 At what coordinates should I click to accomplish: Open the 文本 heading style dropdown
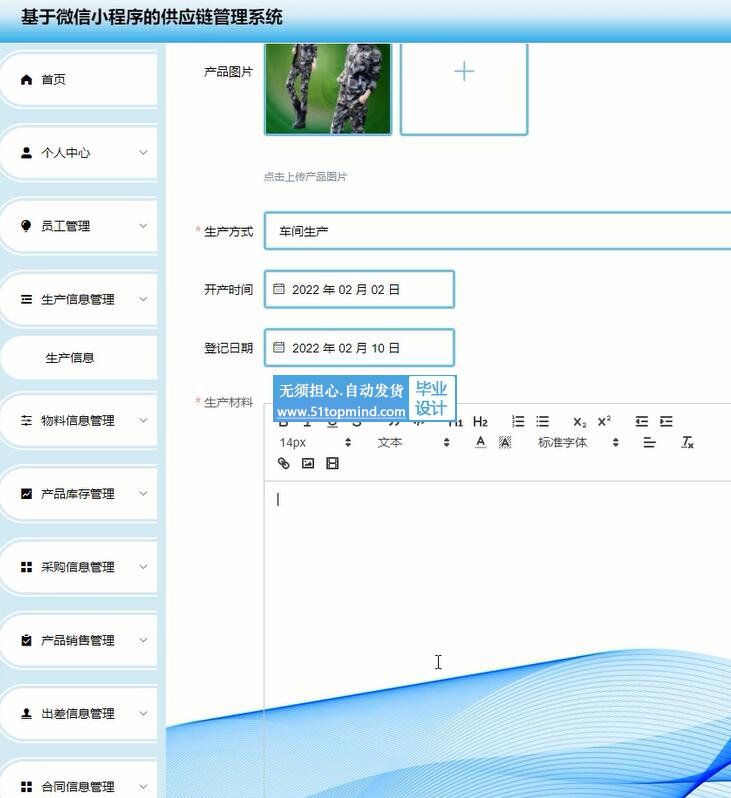click(413, 442)
